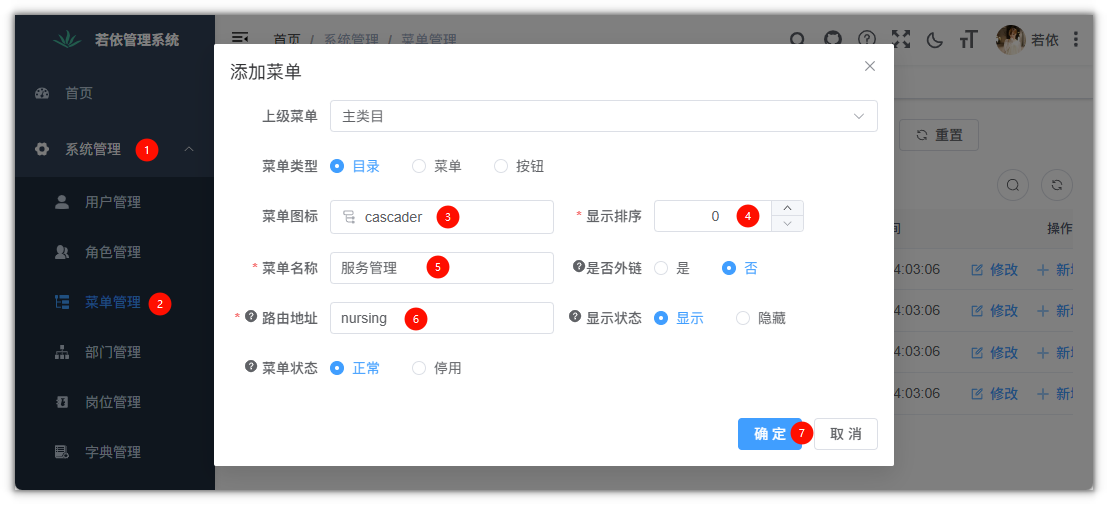Select 停用 for 菜单状态

click(437, 368)
